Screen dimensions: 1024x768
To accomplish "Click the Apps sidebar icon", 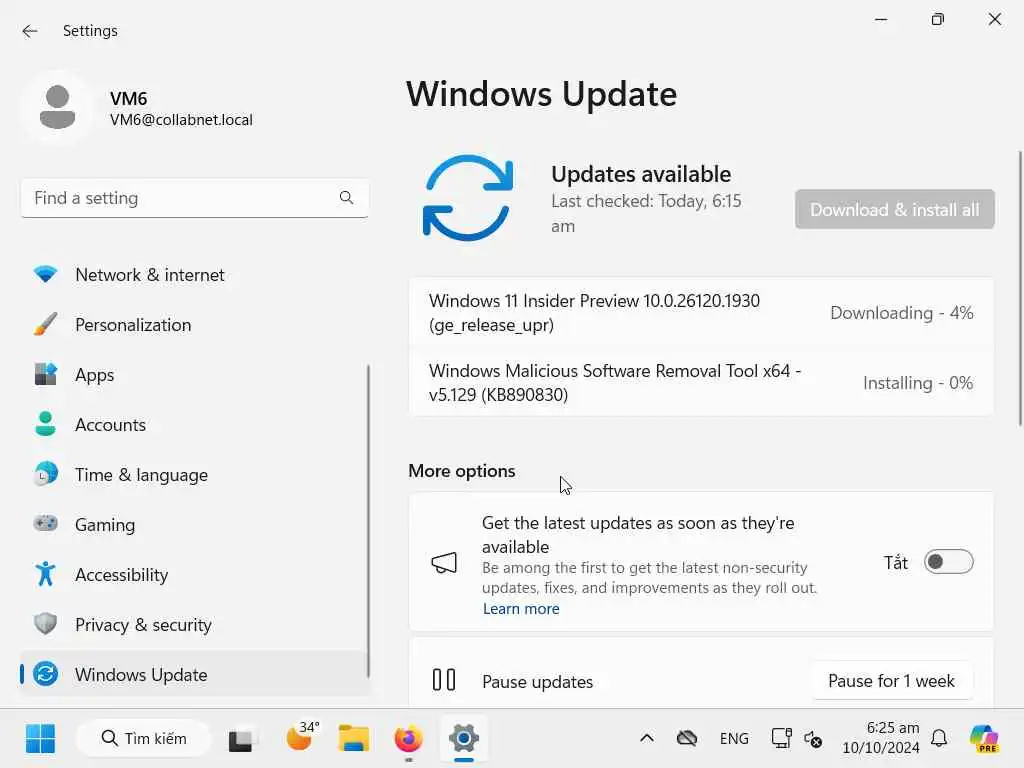I will pos(45,374).
